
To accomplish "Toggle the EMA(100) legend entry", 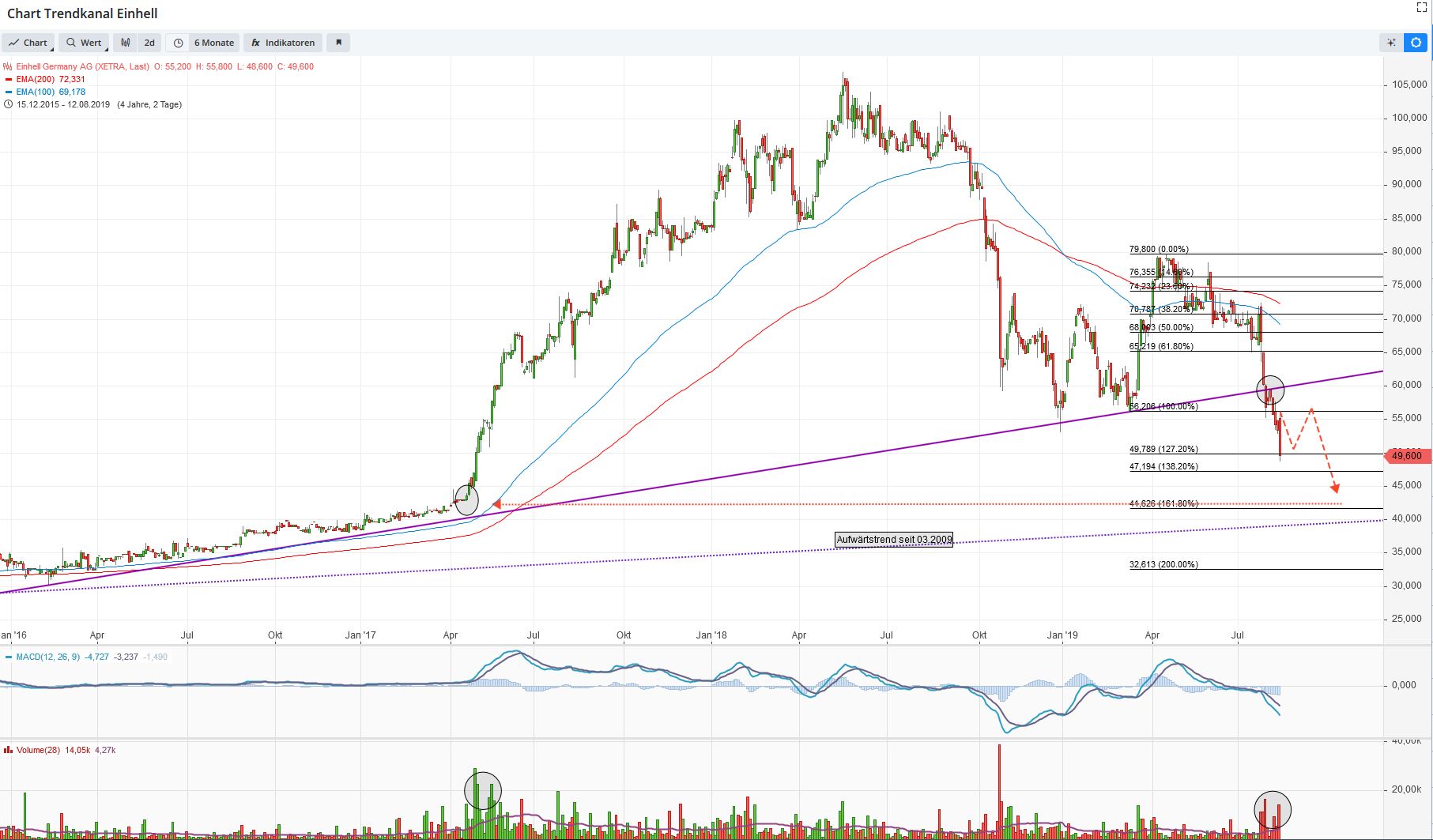I will pyautogui.click(x=51, y=92).
